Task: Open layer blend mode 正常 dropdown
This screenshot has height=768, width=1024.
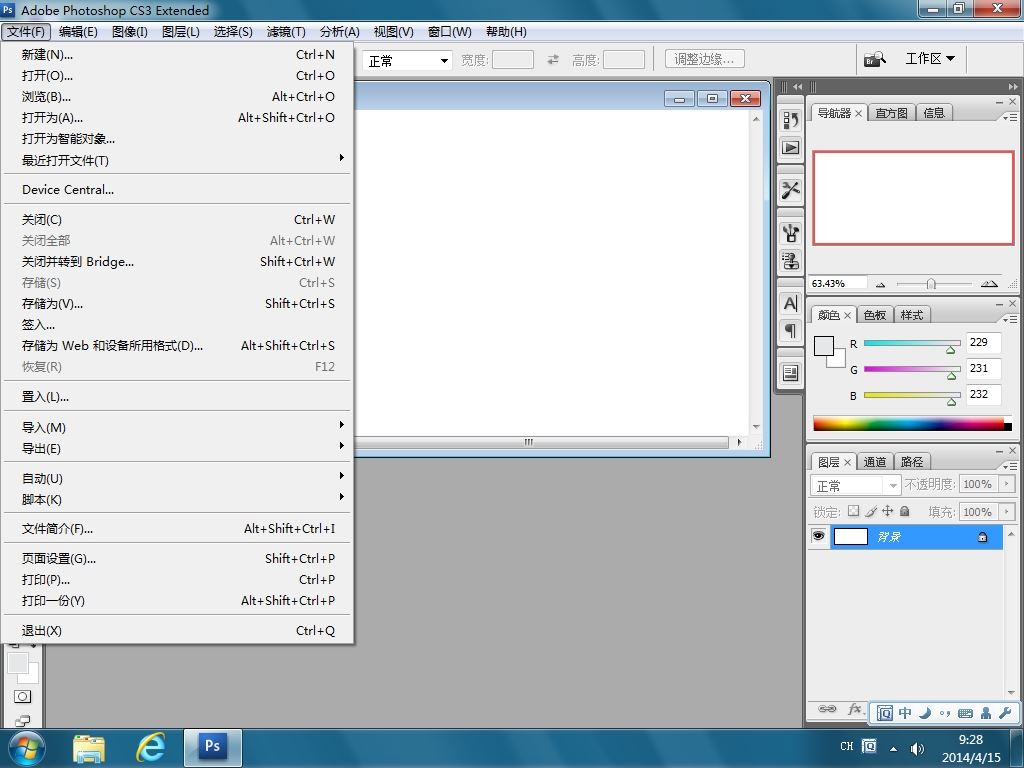Action: pyautogui.click(x=856, y=485)
